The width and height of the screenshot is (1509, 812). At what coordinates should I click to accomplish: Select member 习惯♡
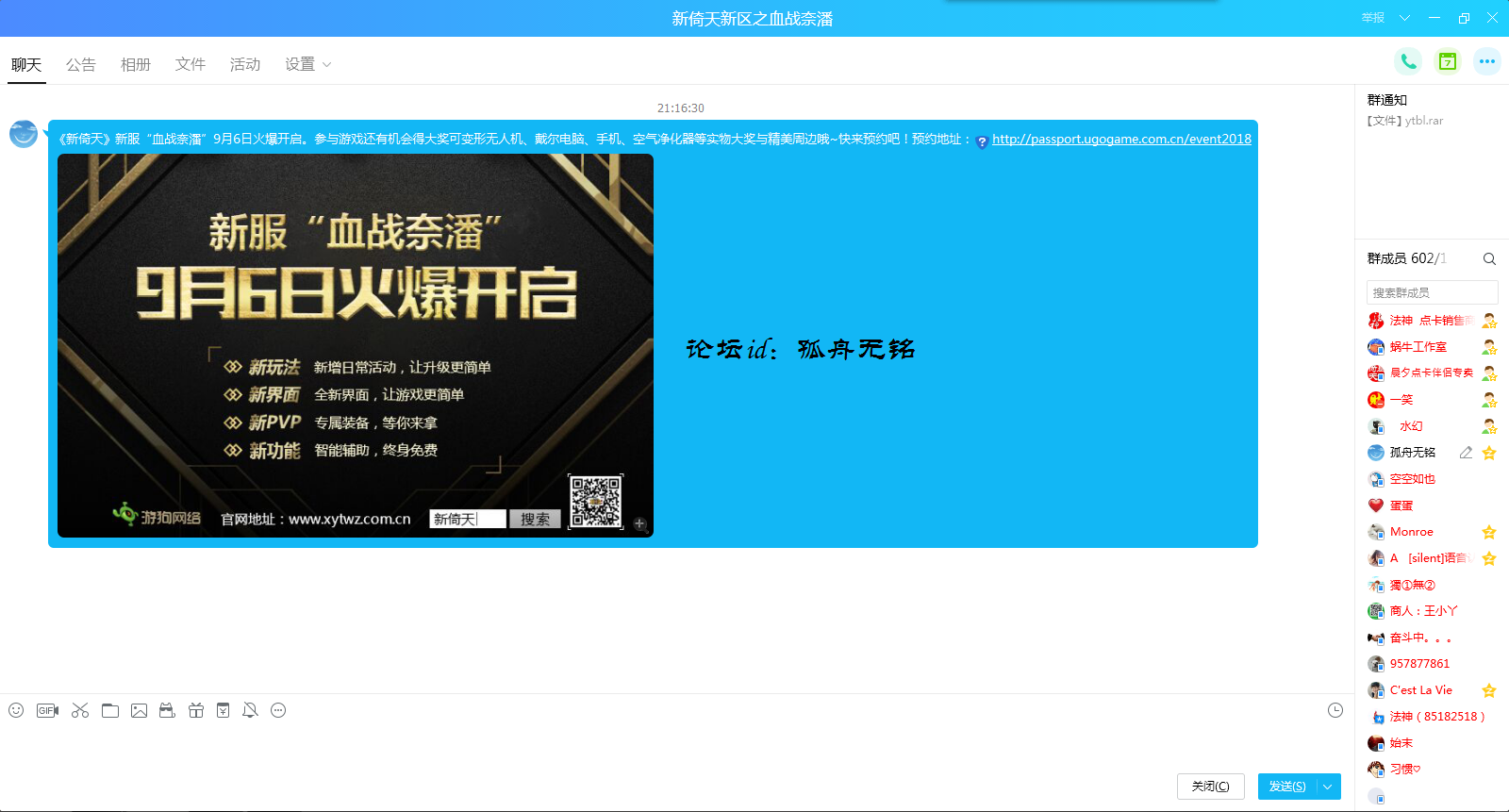pyautogui.click(x=1432, y=770)
